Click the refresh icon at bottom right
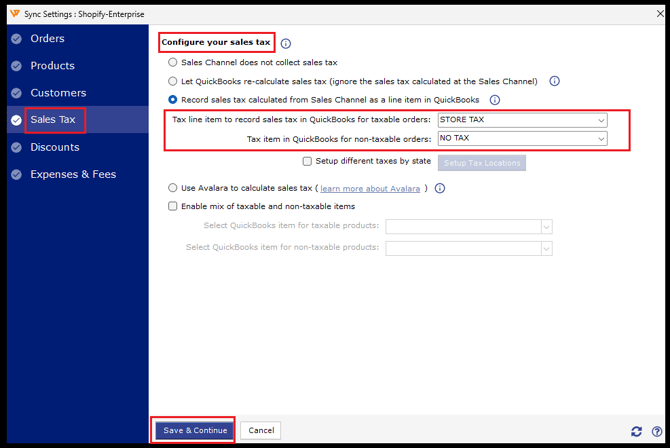 pos(636,431)
